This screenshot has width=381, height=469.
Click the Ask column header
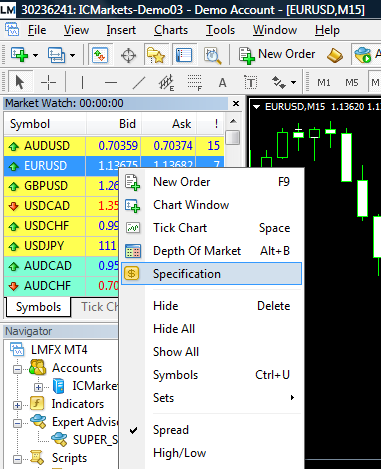tap(168, 124)
